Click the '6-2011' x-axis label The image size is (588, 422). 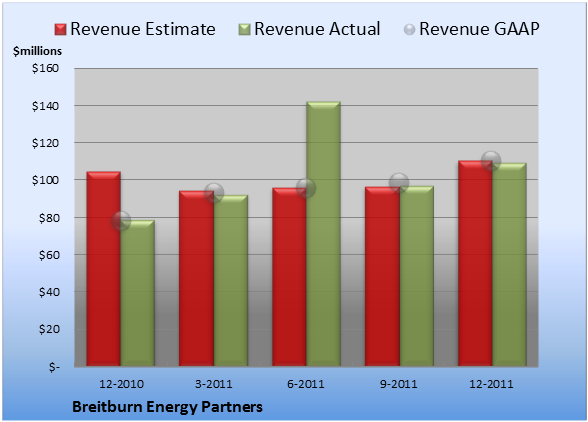[306, 384]
